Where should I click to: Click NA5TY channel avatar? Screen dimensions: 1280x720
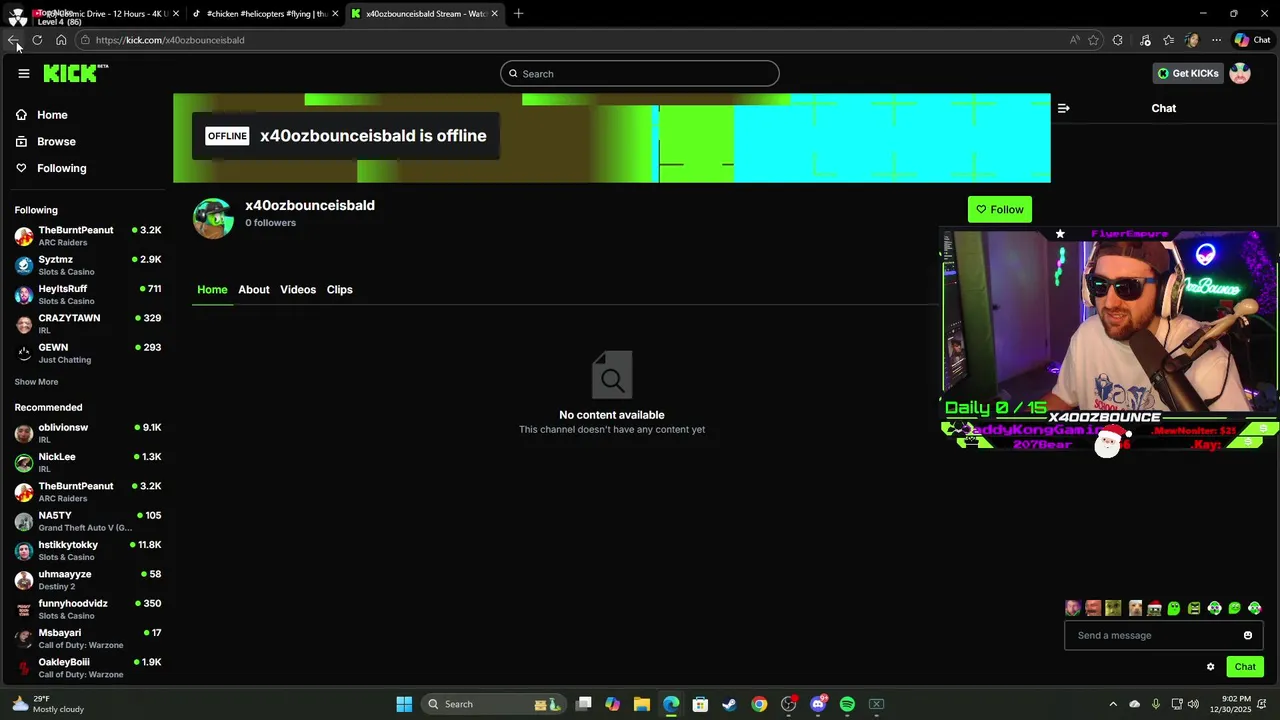(x=24, y=521)
